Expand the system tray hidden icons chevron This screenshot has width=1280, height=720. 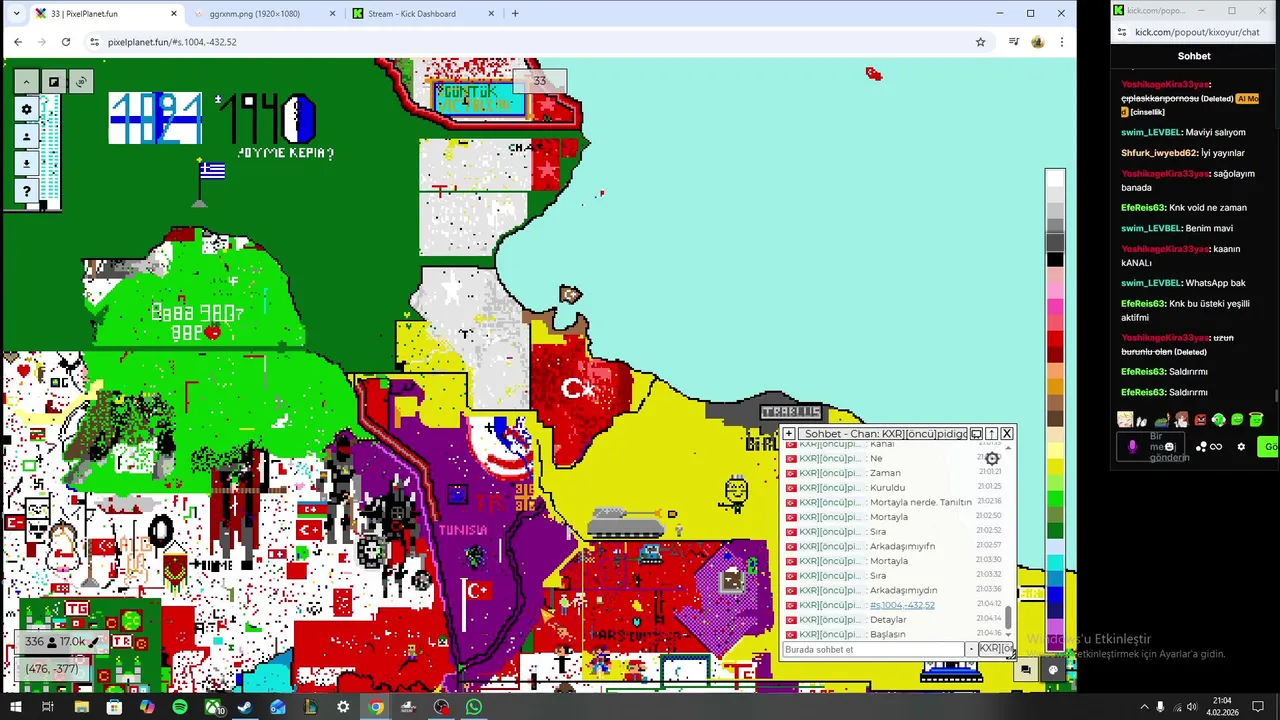(x=1144, y=707)
